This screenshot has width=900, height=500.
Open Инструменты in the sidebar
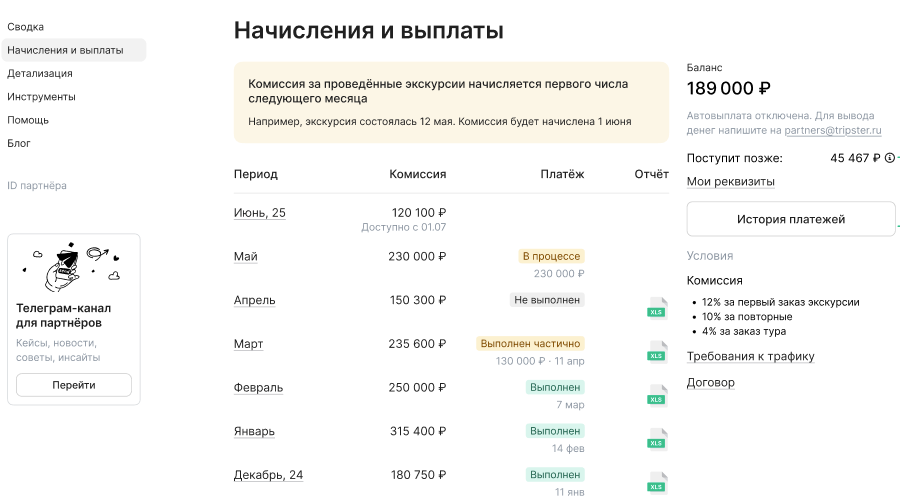point(41,97)
